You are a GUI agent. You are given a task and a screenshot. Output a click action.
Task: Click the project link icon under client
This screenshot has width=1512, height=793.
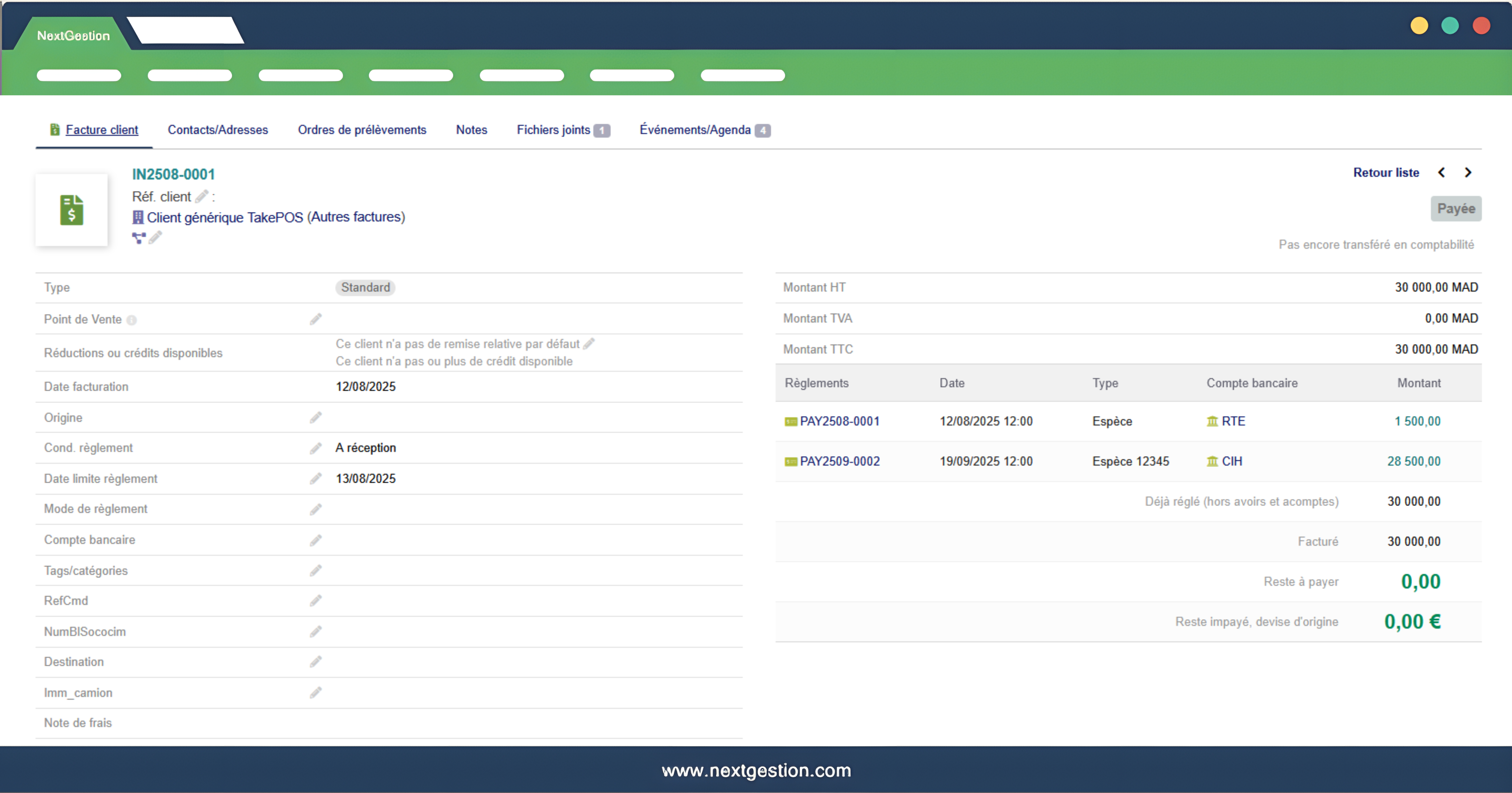139,238
